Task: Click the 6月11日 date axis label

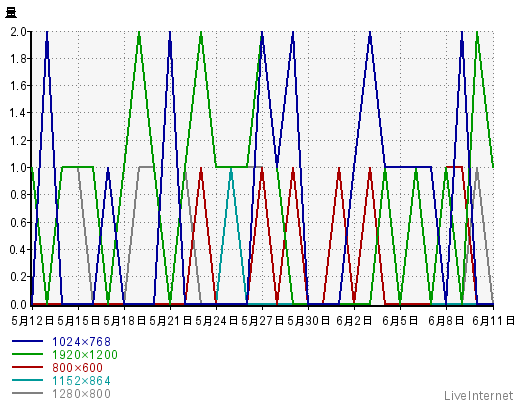Action: coord(494,321)
